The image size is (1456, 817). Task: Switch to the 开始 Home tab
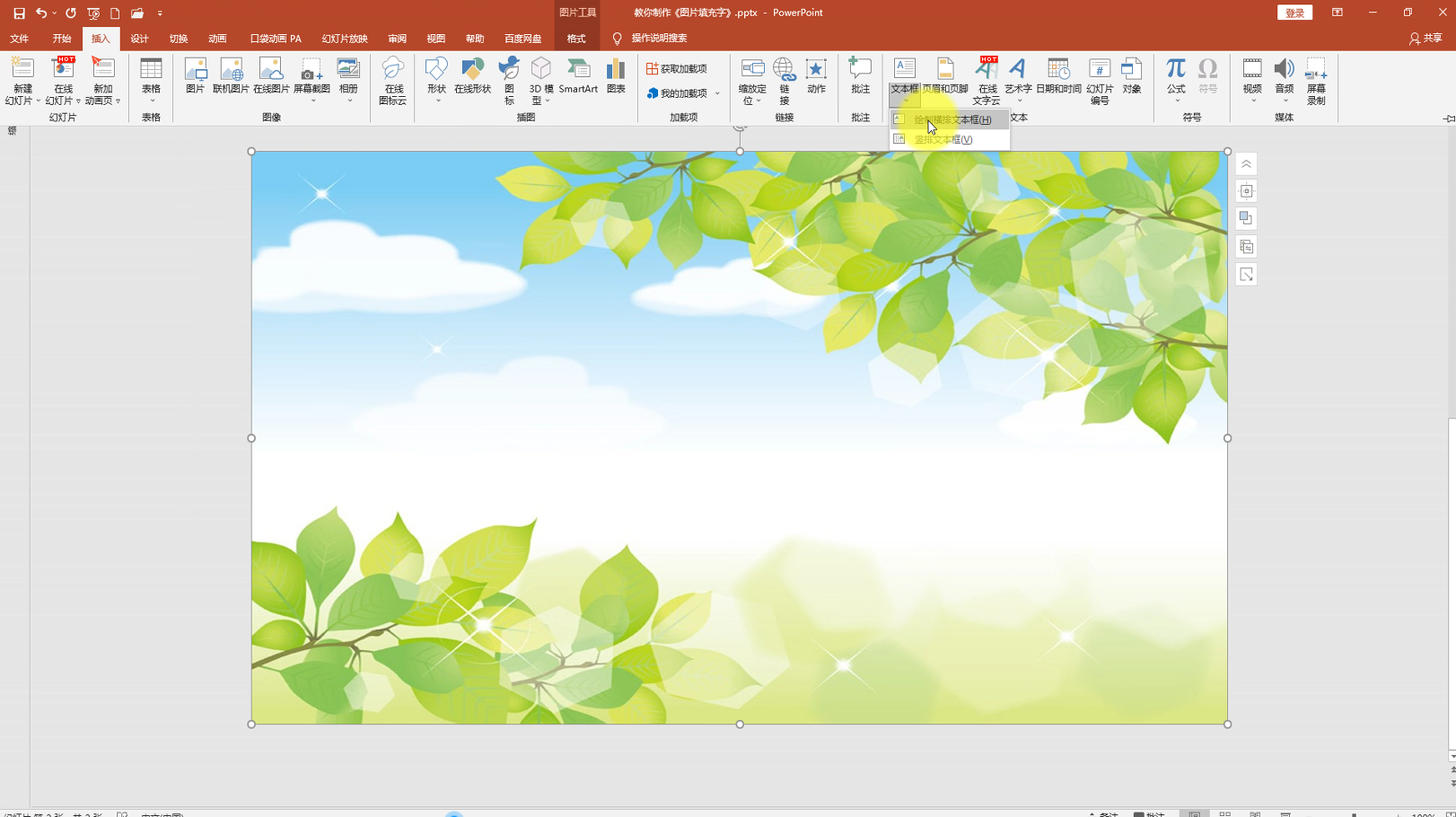click(61, 39)
